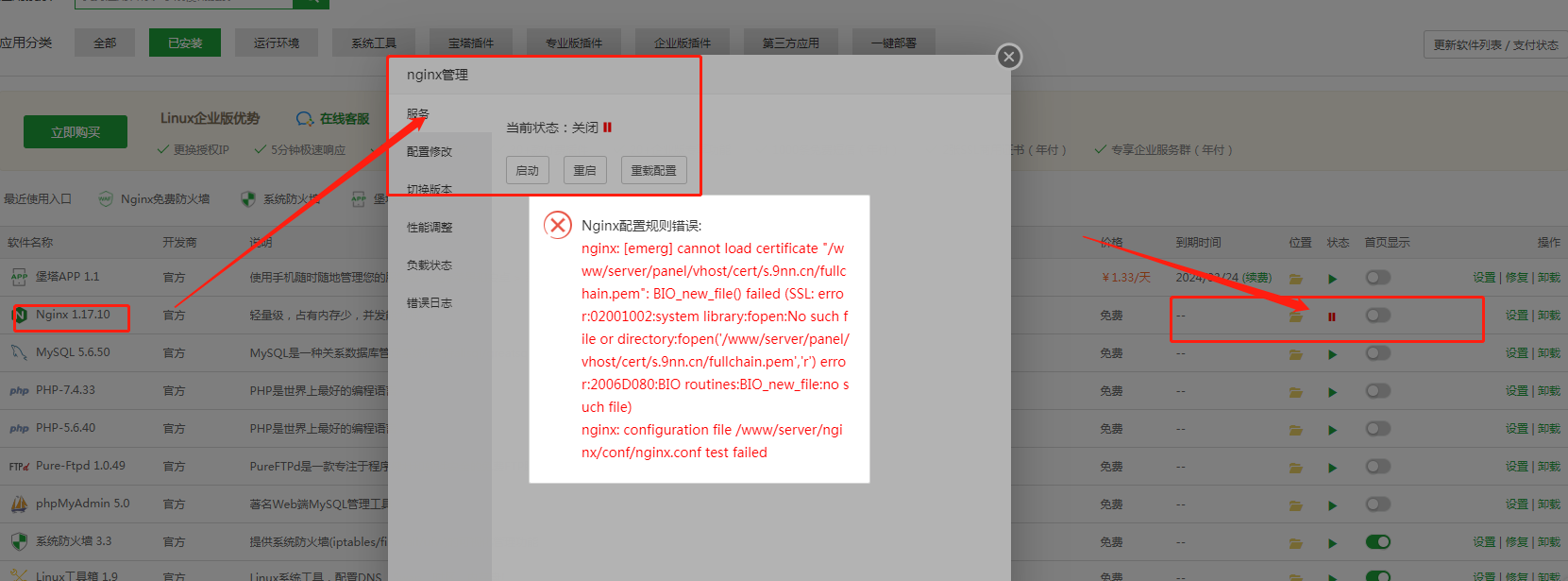Toggle homepage display for MySQL 5.6.50
1568x581 pixels.
(x=1378, y=352)
